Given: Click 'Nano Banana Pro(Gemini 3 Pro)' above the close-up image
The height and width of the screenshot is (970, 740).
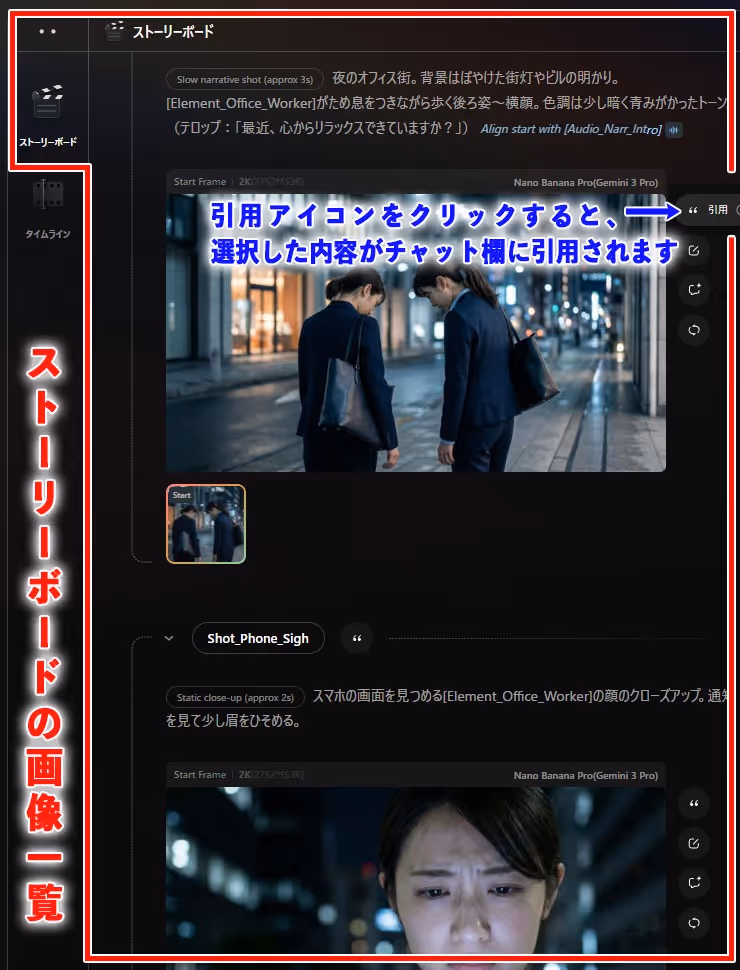Looking at the screenshot, I should point(585,775).
